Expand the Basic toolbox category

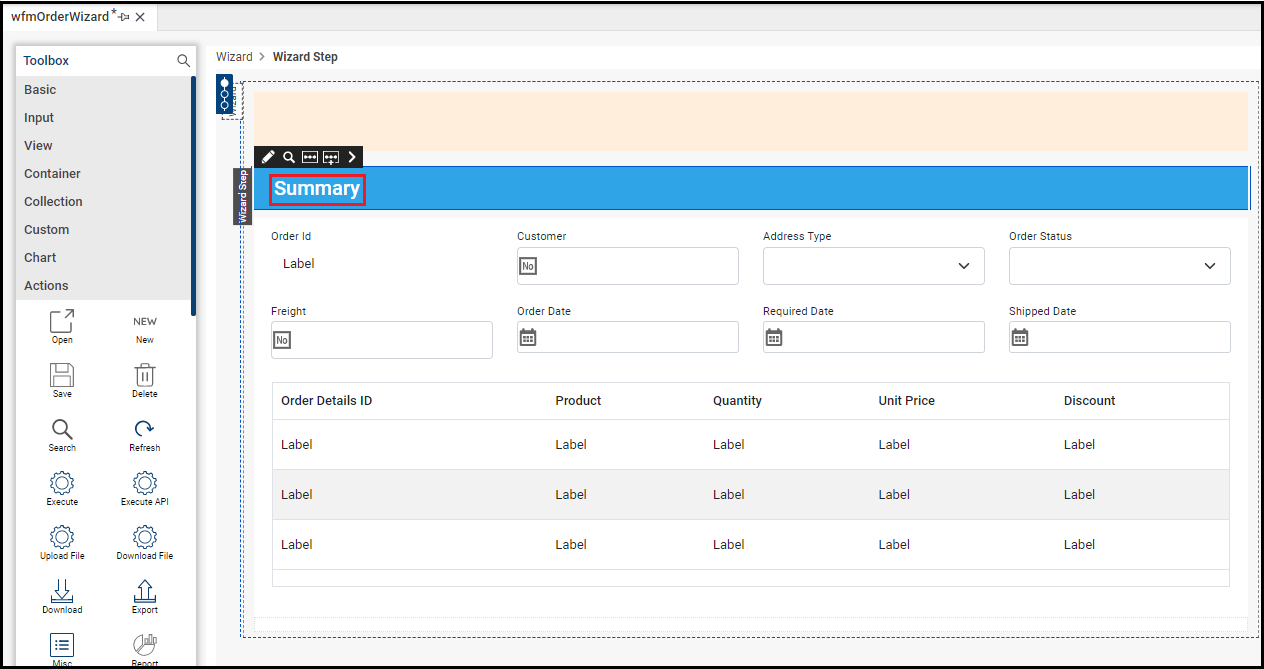click(x=104, y=90)
